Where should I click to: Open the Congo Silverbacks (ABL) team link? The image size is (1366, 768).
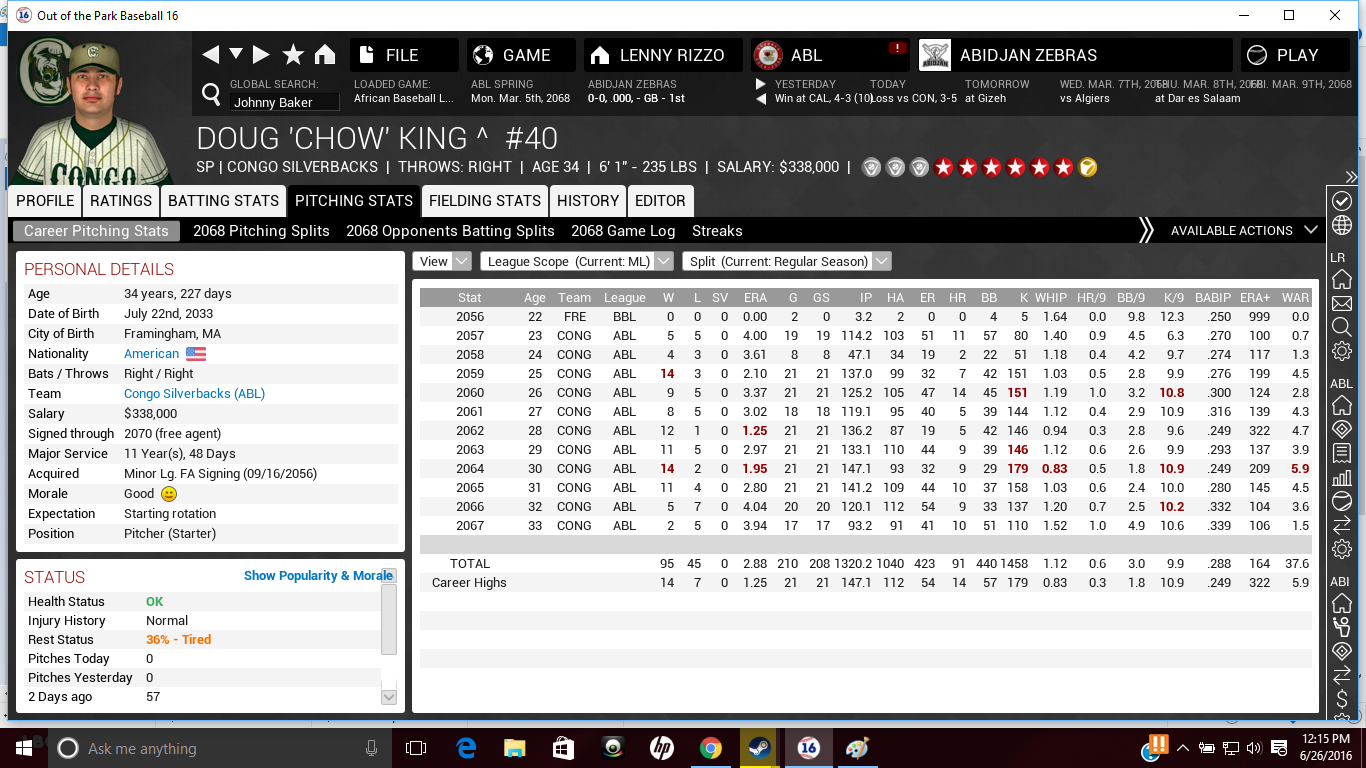[194, 394]
